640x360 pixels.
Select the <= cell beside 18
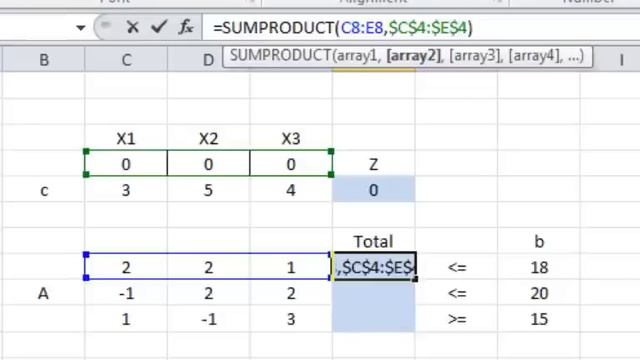click(456, 267)
